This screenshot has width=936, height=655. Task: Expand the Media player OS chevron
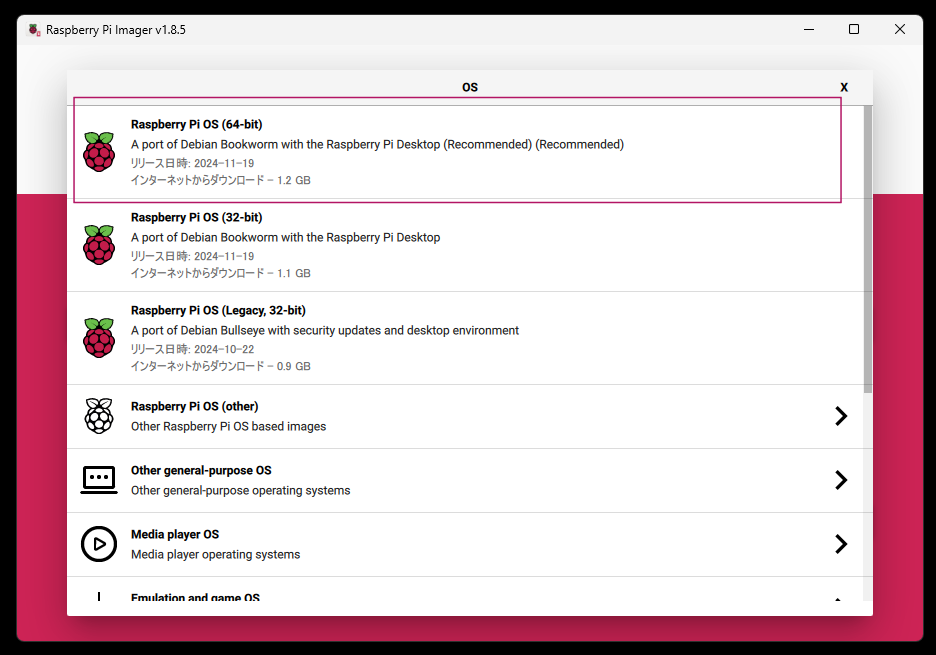point(841,544)
